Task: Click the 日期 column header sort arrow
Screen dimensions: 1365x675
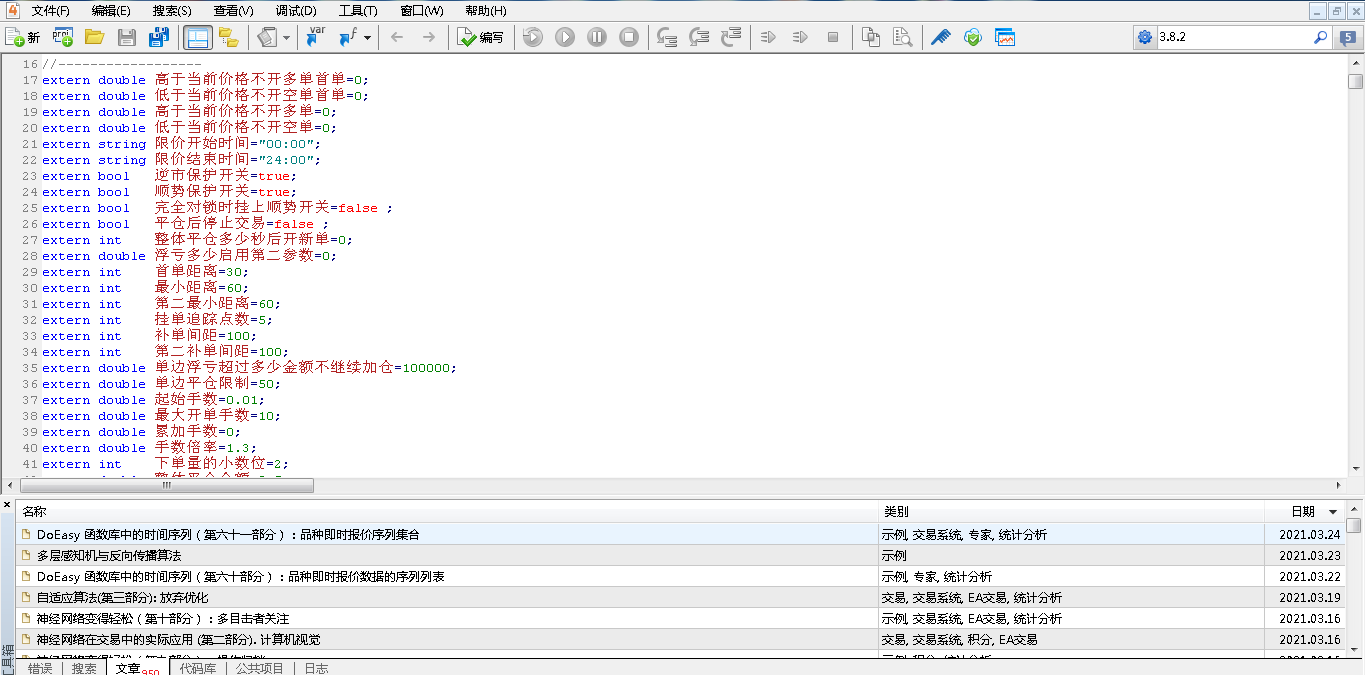Action: point(1332,512)
